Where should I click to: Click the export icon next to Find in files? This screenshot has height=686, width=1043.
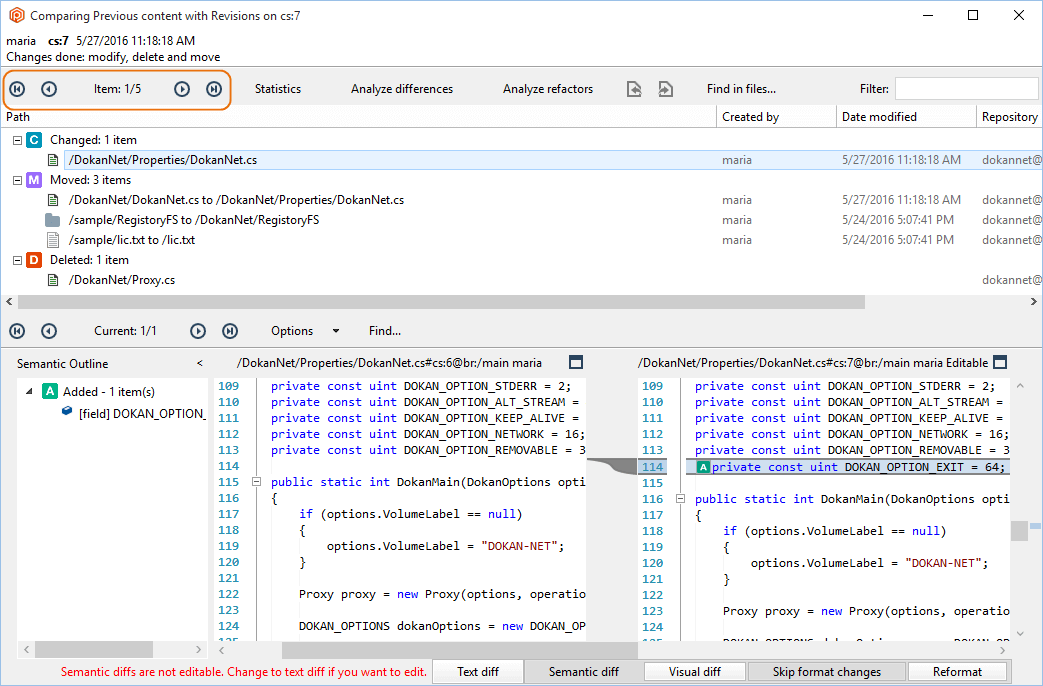665,88
